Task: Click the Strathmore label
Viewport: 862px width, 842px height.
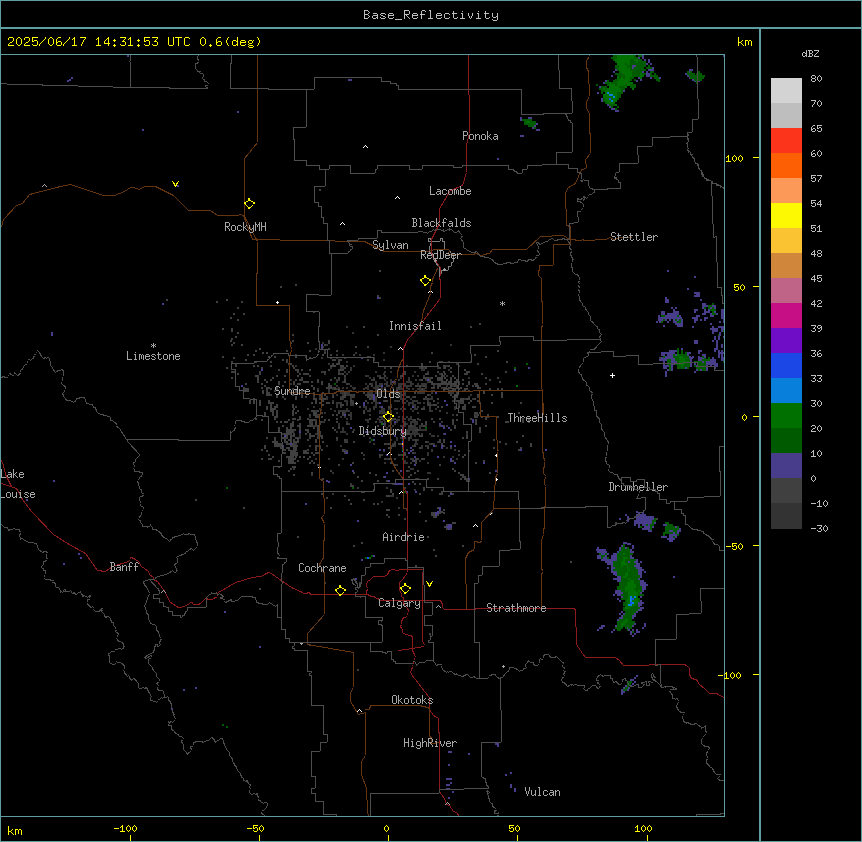Action: tap(516, 608)
